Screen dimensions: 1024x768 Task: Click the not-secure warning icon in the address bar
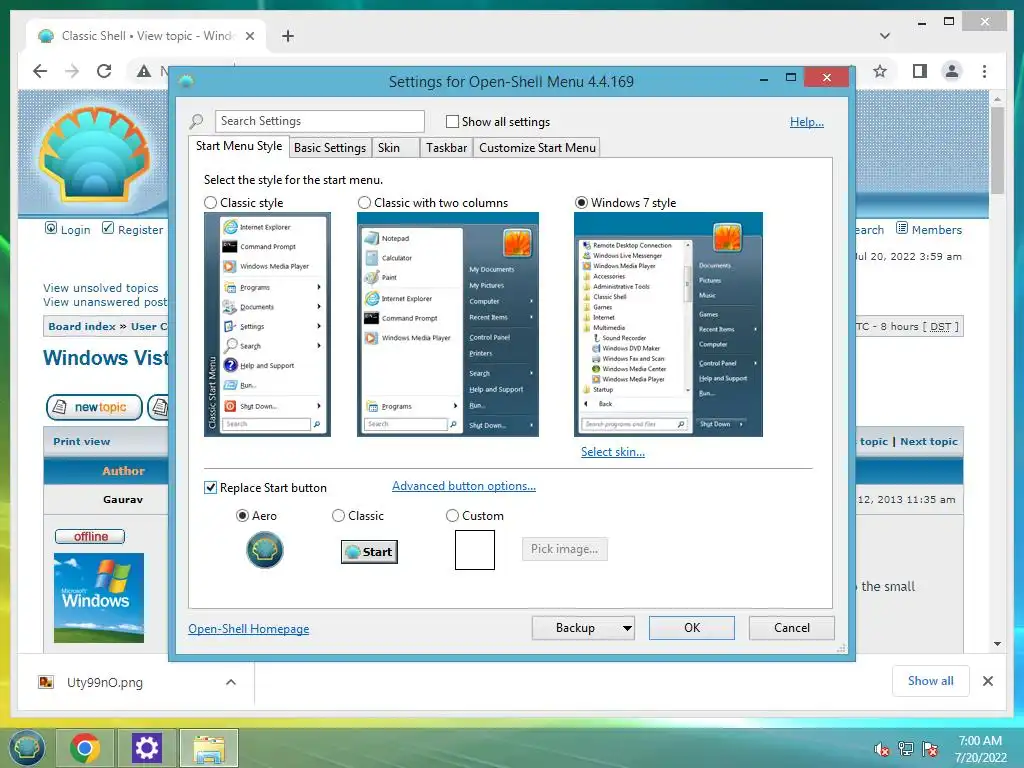144,71
